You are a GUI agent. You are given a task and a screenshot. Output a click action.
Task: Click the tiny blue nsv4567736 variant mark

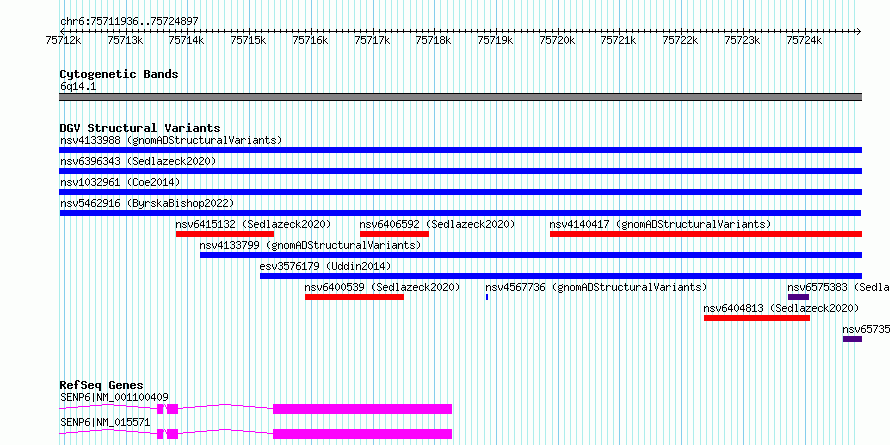click(487, 297)
